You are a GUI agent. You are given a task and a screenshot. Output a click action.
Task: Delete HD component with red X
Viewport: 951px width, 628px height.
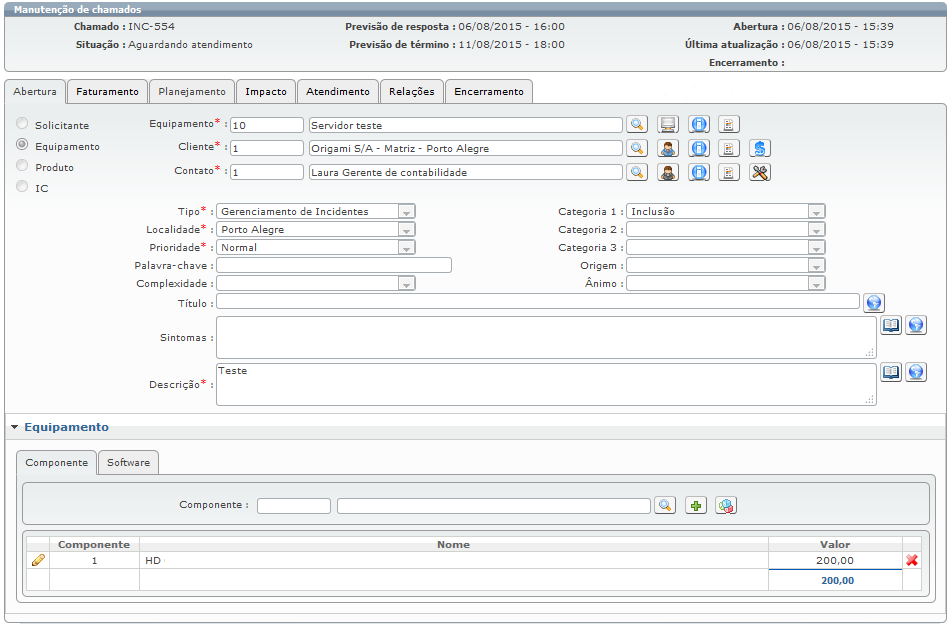click(912, 560)
